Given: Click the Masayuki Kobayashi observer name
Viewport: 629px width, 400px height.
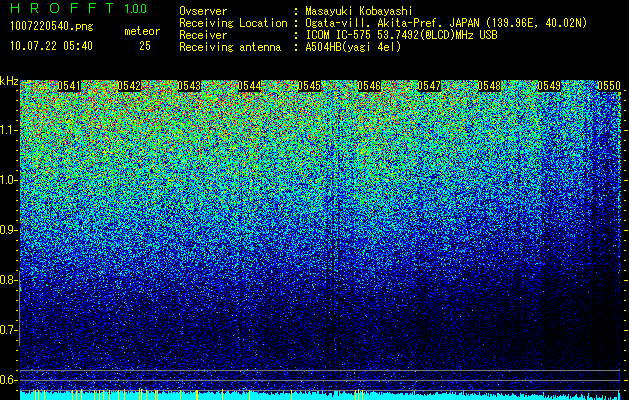Looking at the screenshot, I should click(x=359, y=11).
